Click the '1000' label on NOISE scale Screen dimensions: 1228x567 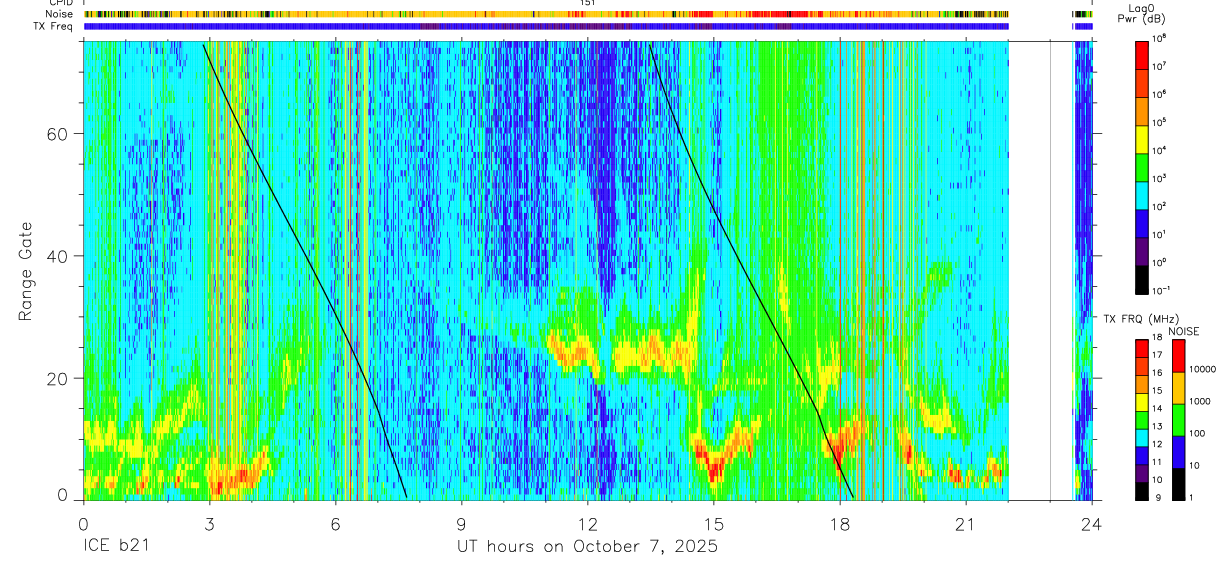click(x=1199, y=401)
